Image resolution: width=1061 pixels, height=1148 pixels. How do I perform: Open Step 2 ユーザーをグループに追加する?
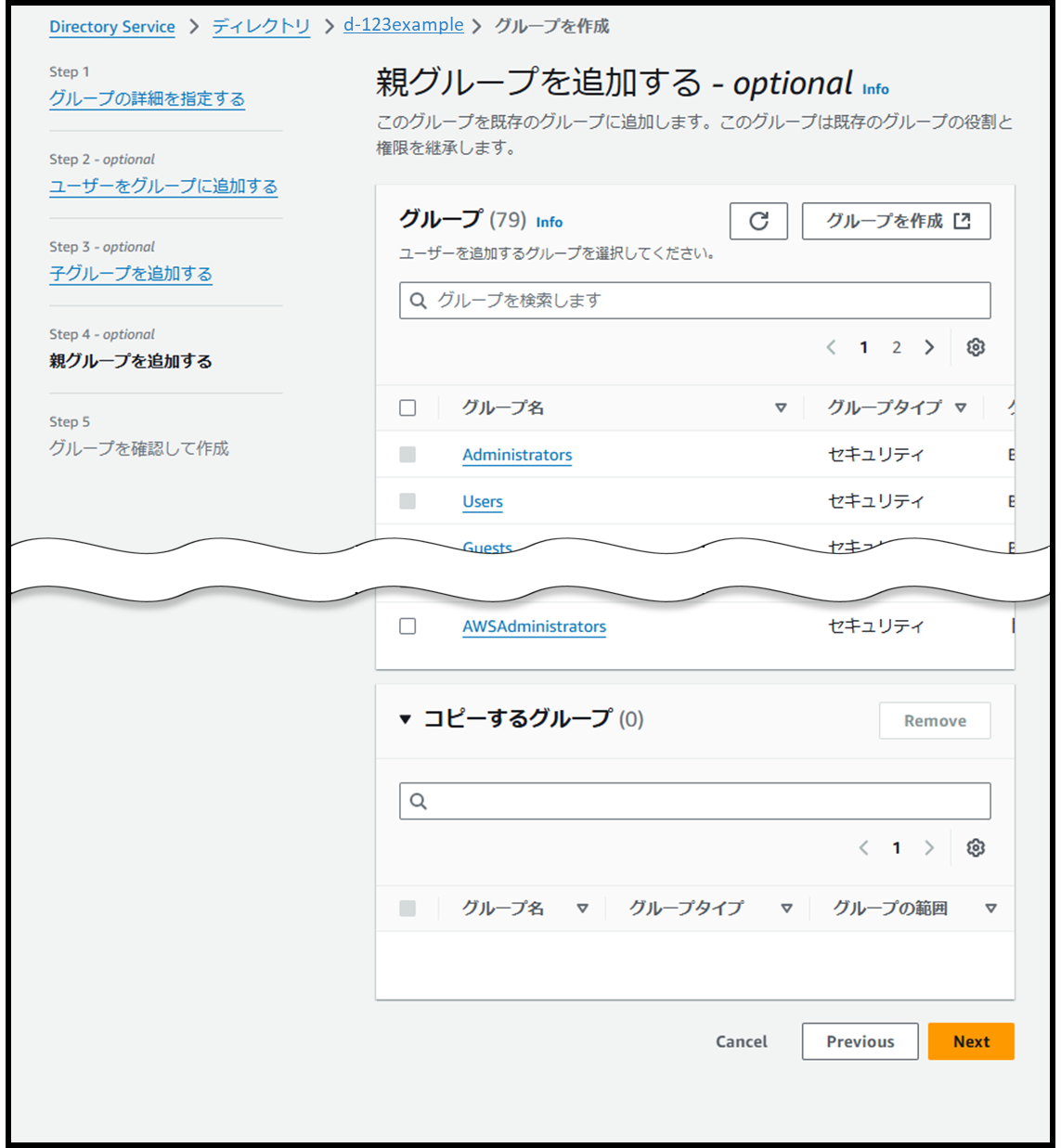(x=163, y=186)
